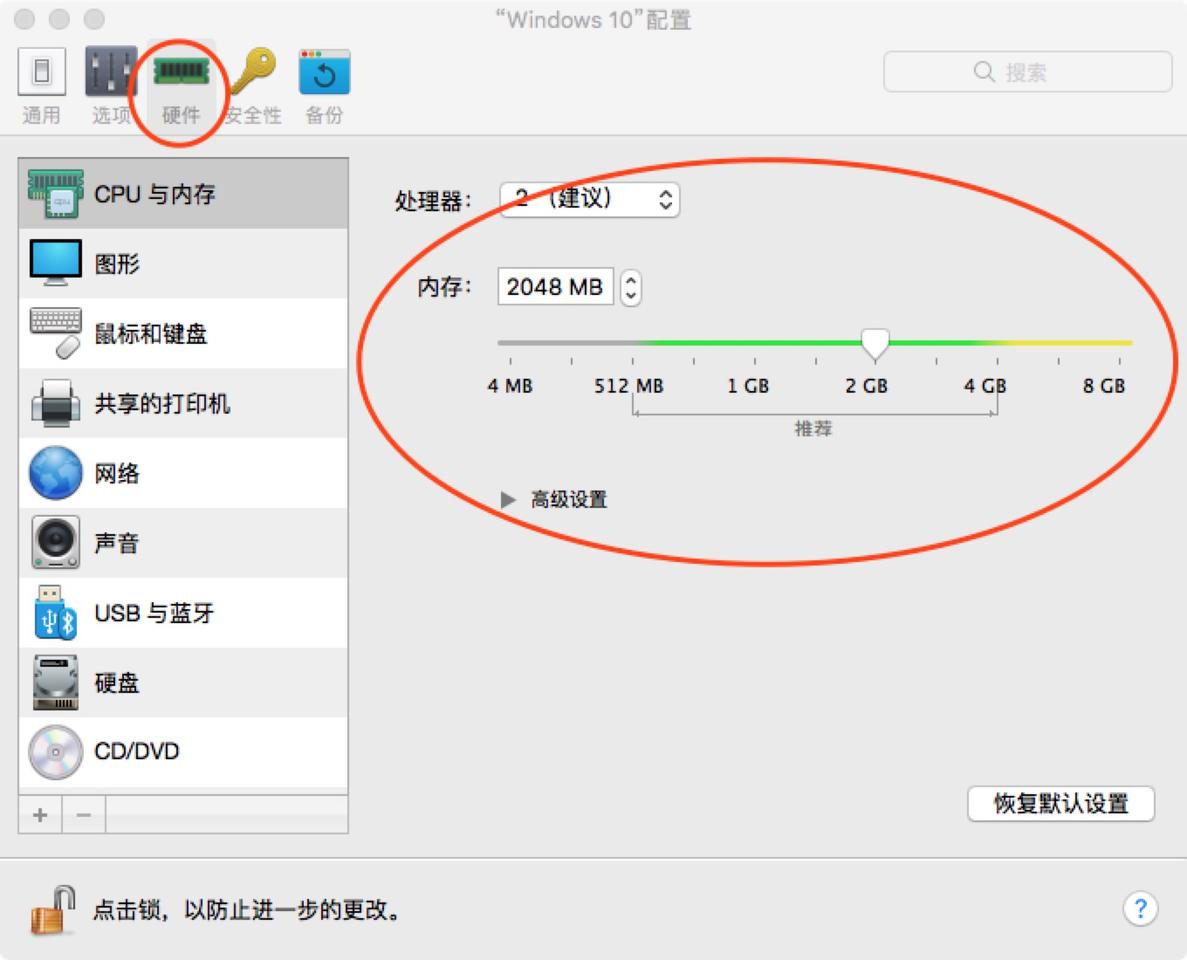Viewport: 1187px width, 960px height.
Task: Click the 8 GB slider label
Action: (1104, 386)
